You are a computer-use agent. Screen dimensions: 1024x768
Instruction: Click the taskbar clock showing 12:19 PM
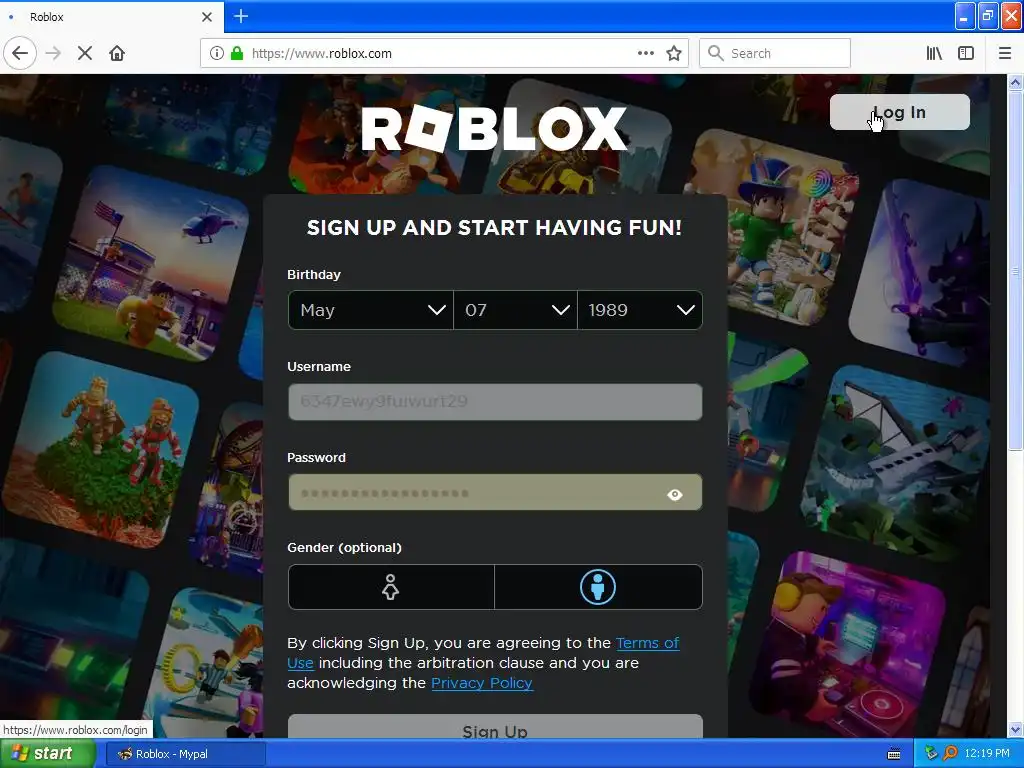(987, 754)
